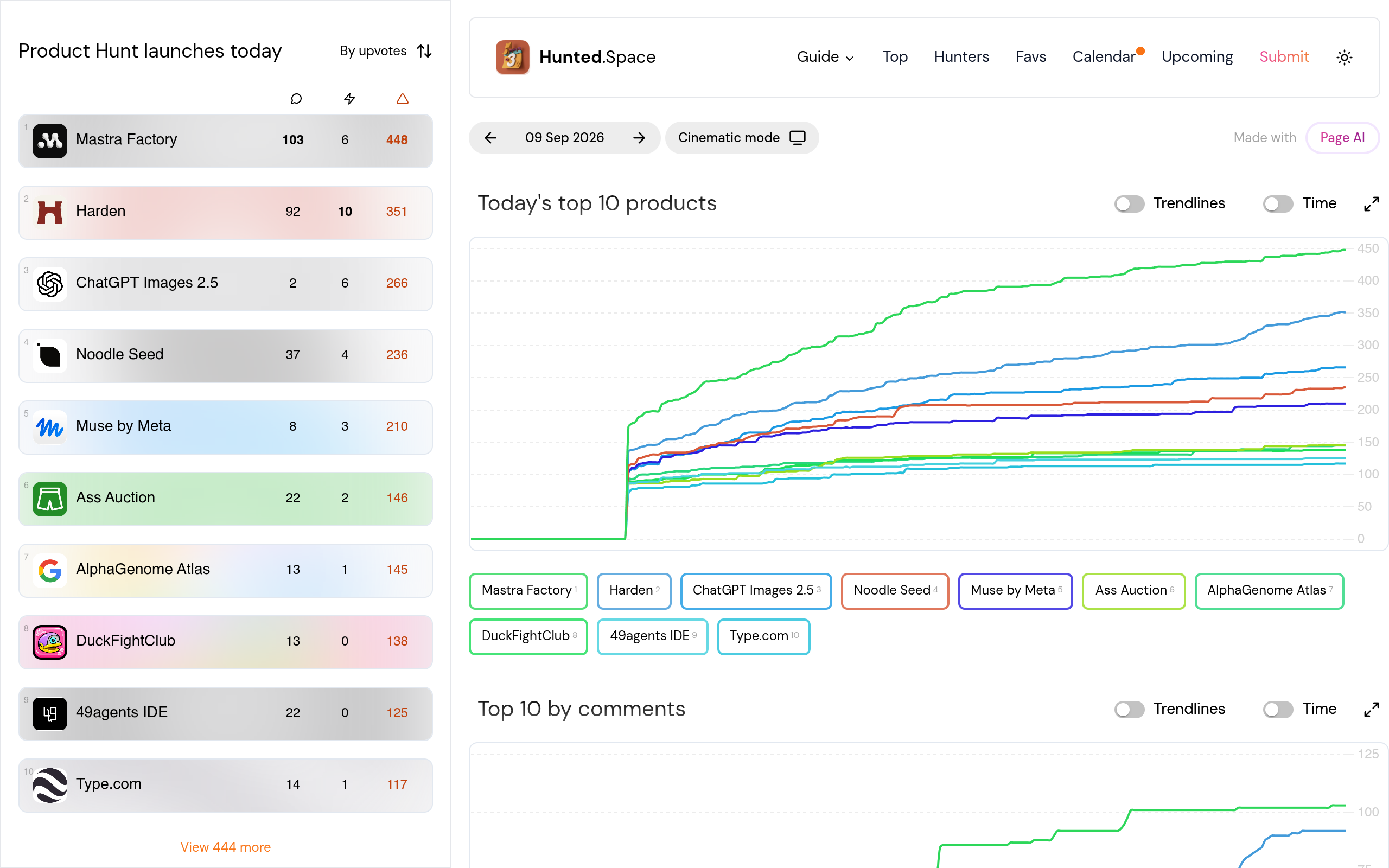1389x868 pixels.
Task: Click the Noodle Seed logo icon
Action: click(x=50, y=355)
